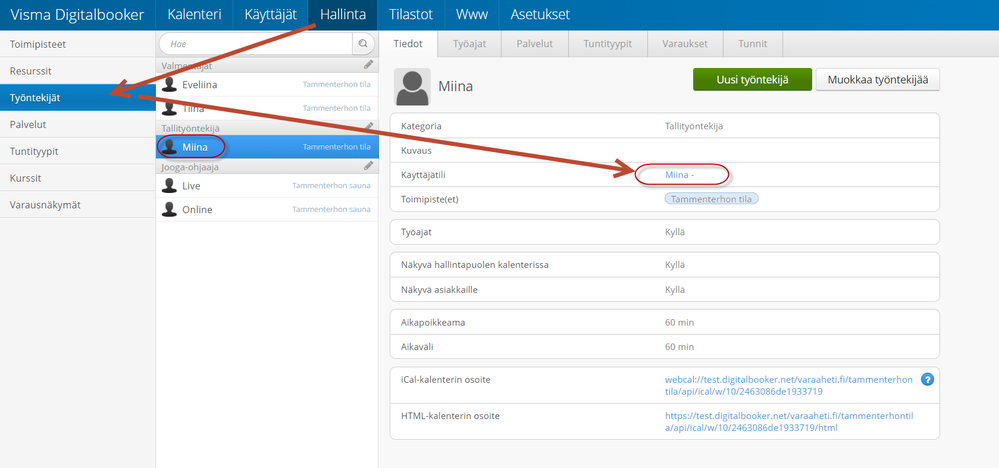The width and height of the screenshot is (999, 468).
Task: Click the Tammenterhon tila location tag
Action: click(x=712, y=199)
